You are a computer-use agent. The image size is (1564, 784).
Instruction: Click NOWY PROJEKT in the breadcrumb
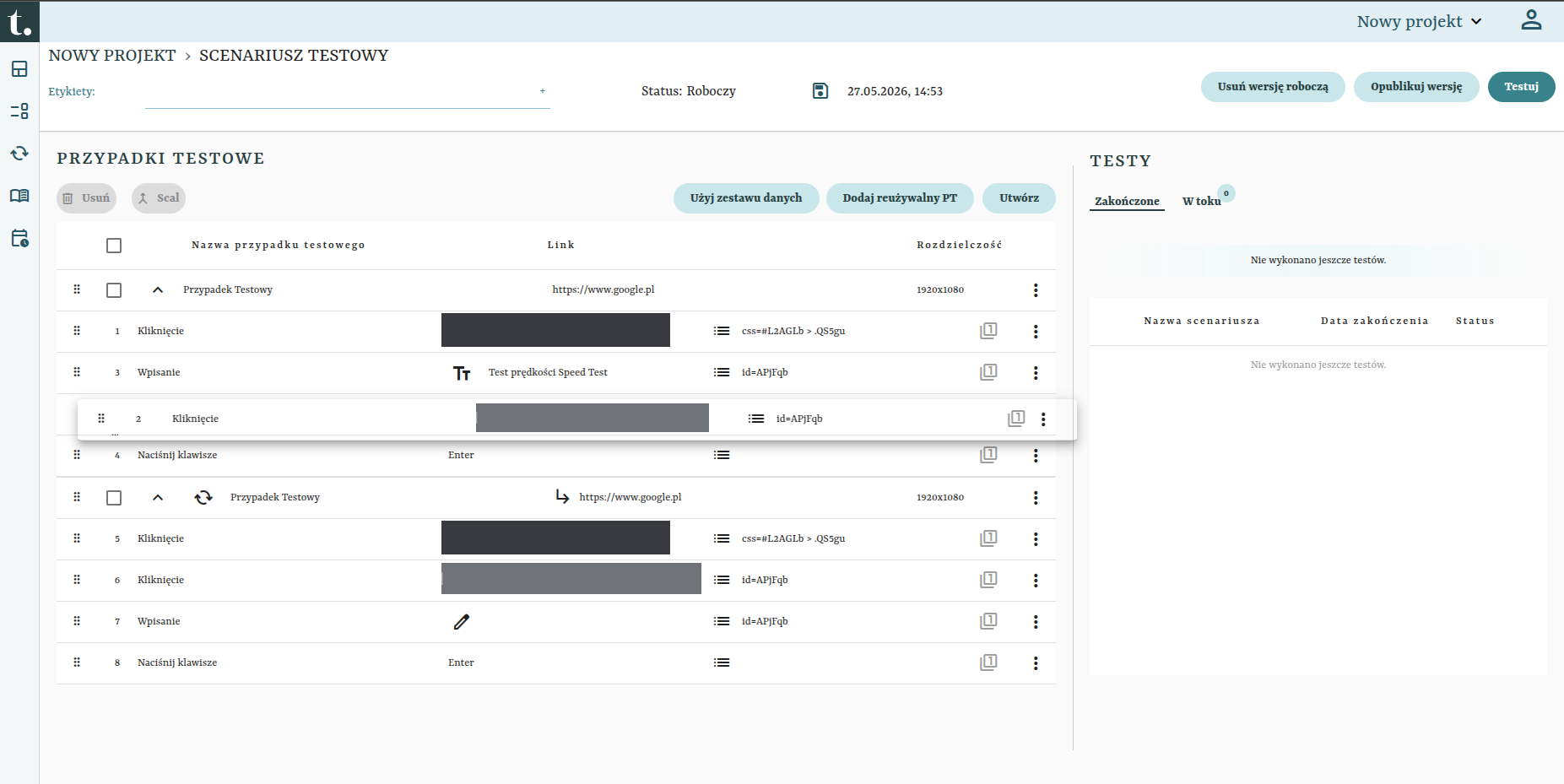click(x=112, y=56)
